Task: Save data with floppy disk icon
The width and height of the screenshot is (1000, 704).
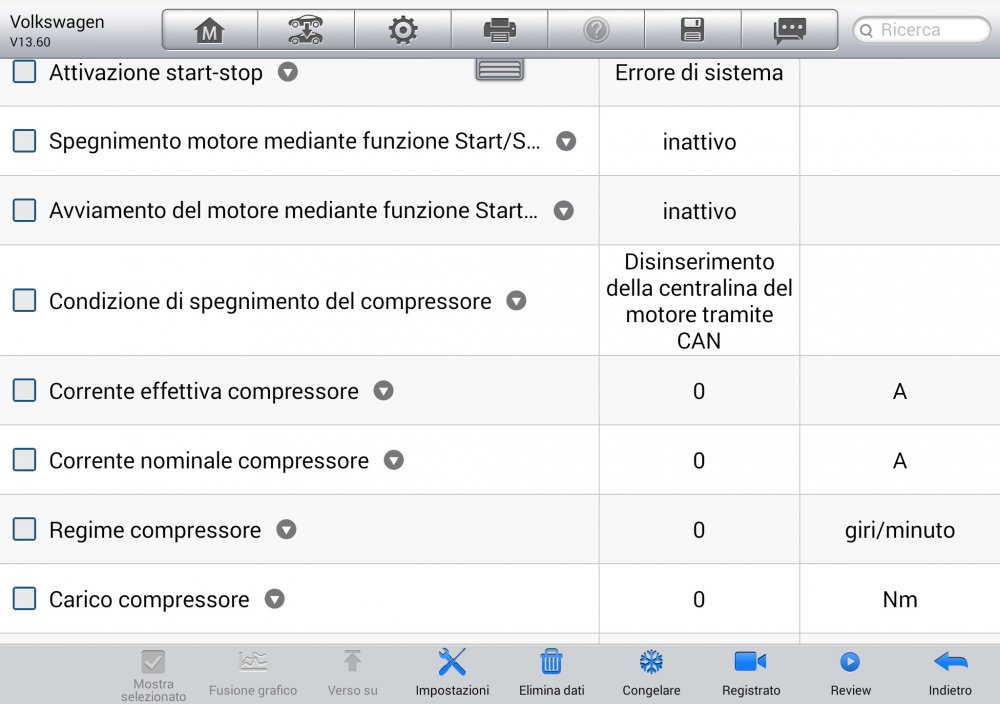Action: pos(692,30)
